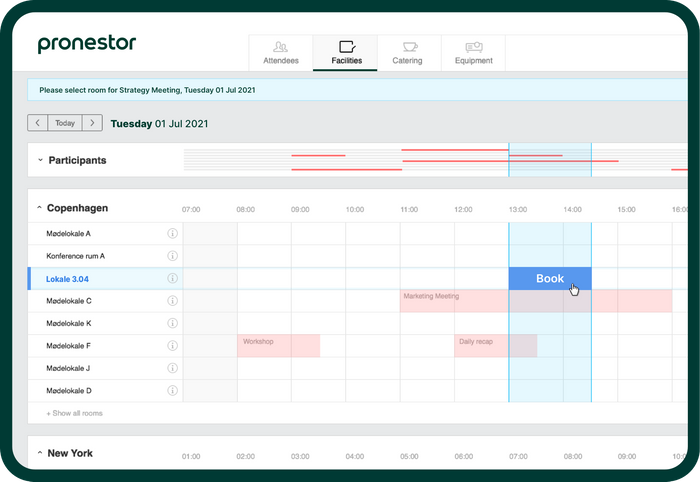
Task: Click the Attendees people icon
Action: [280, 46]
